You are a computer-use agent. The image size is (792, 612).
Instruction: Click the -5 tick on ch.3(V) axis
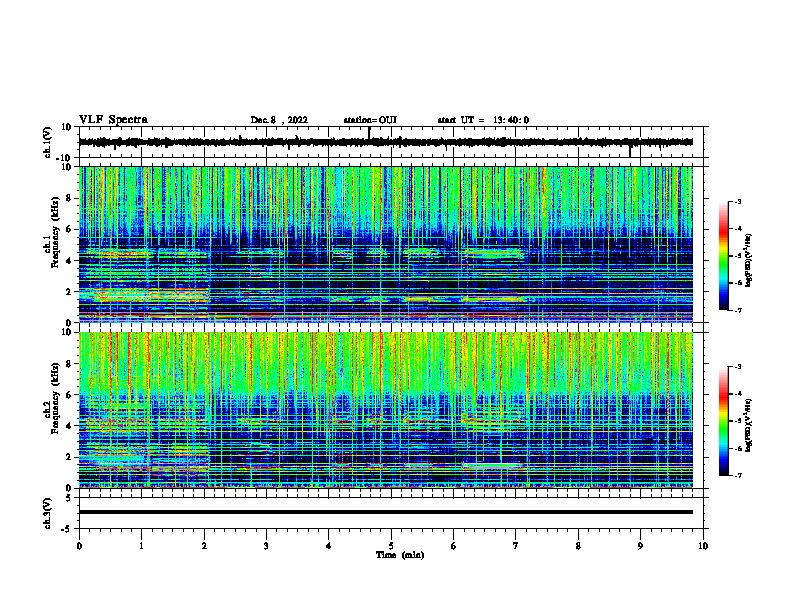(67, 529)
